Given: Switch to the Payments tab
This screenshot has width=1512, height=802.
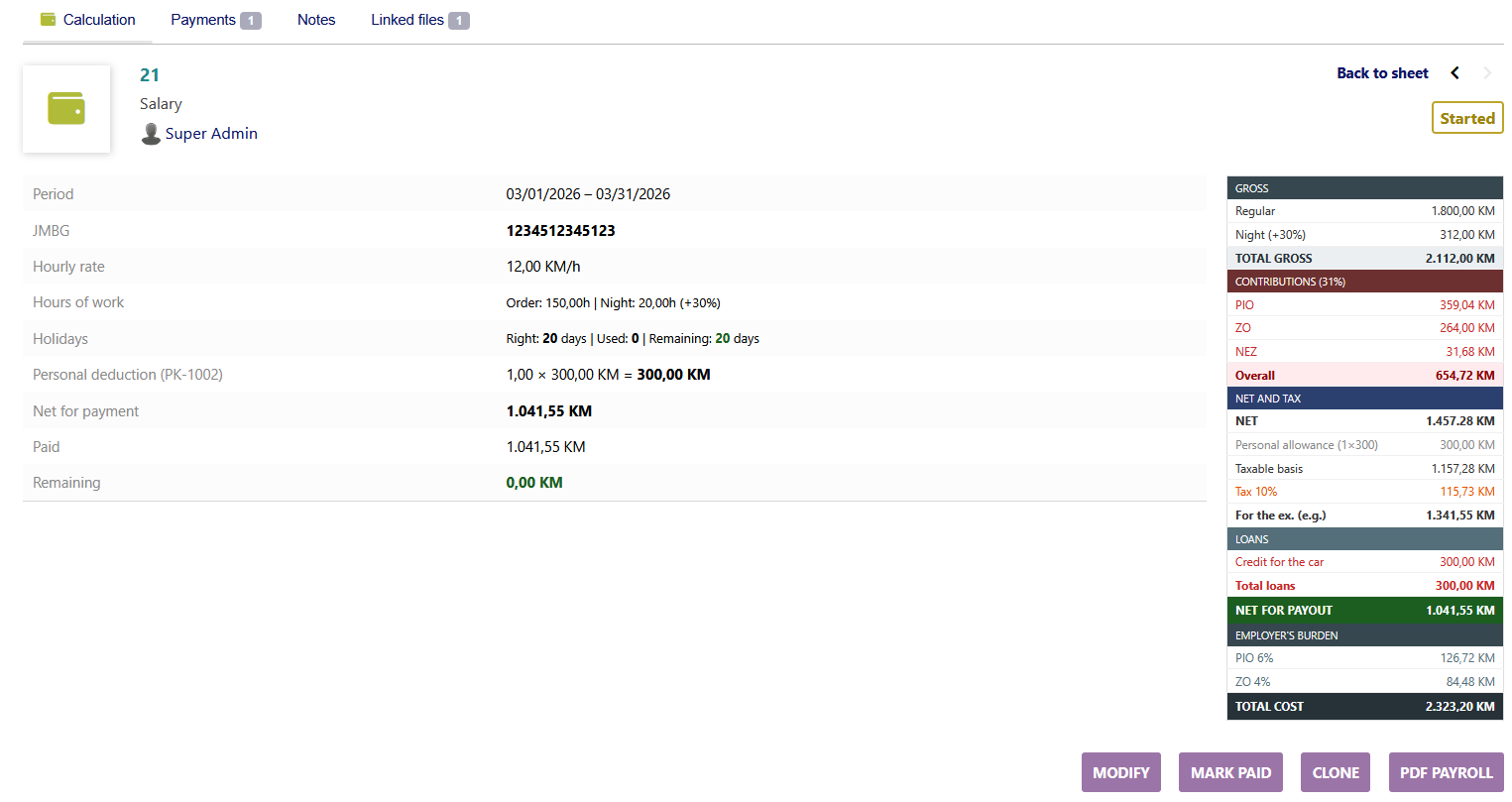Looking at the screenshot, I should [x=215, y=20].
